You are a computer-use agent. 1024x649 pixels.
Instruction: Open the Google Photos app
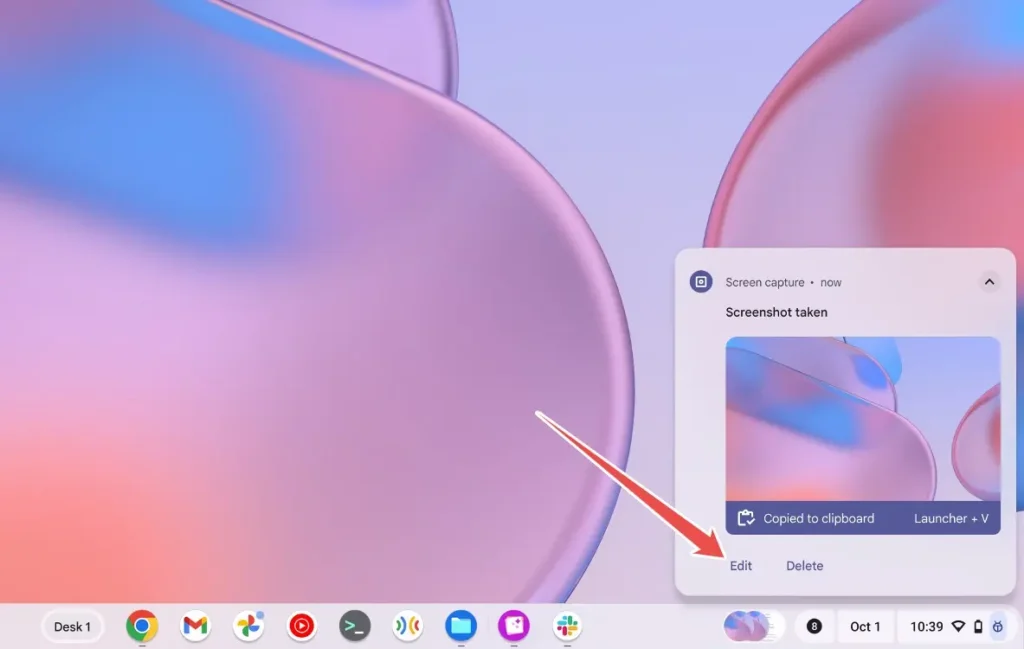point(248,627)
